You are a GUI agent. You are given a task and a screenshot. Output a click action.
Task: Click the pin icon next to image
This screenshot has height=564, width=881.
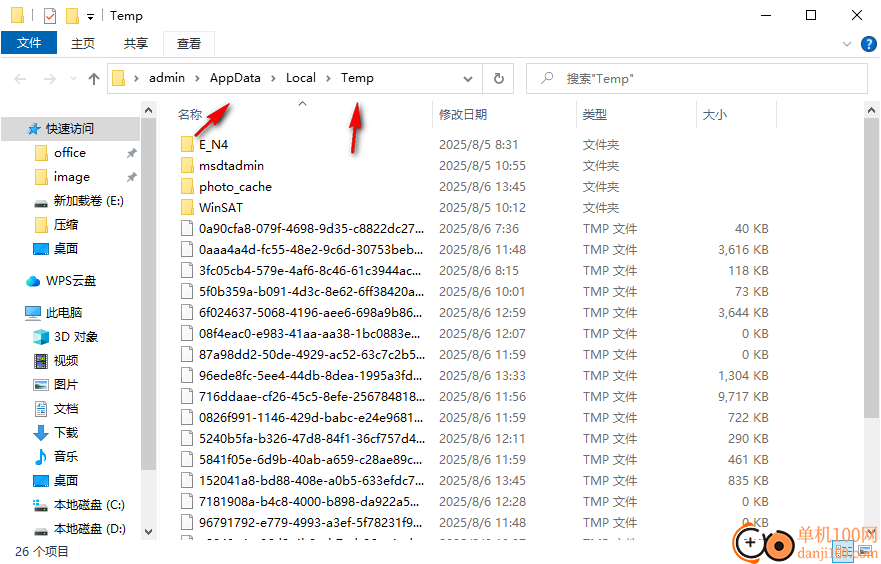tap(131, 177)
